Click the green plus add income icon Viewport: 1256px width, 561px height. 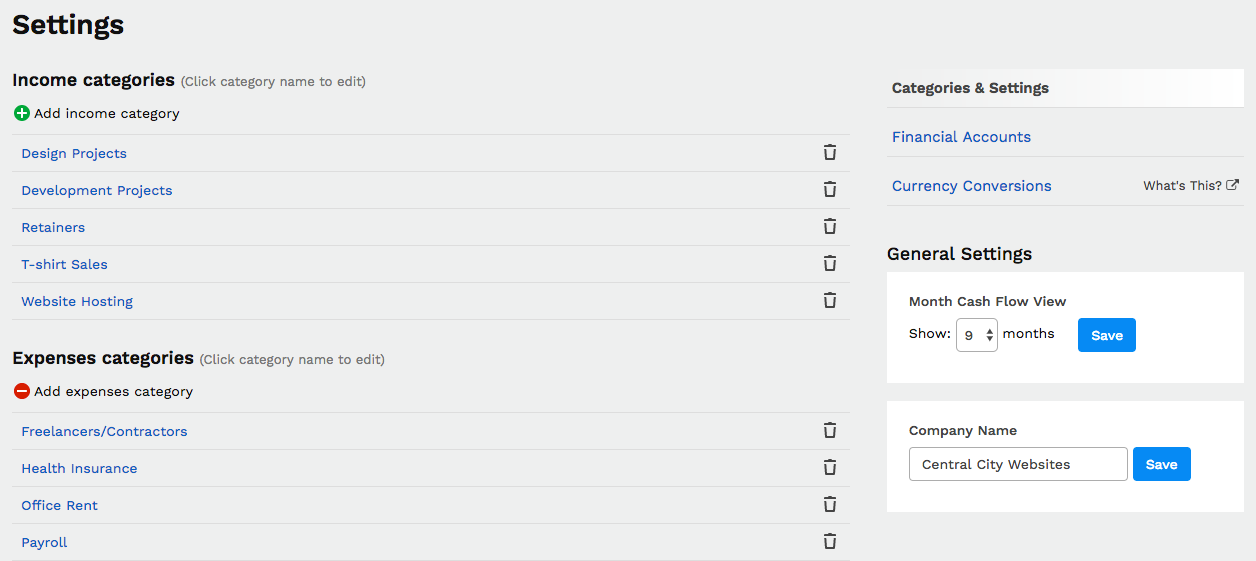(22, 114)
